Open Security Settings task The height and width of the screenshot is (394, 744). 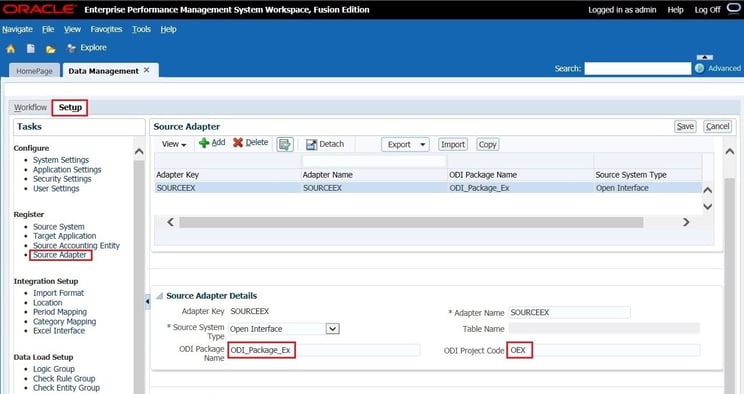62,179
